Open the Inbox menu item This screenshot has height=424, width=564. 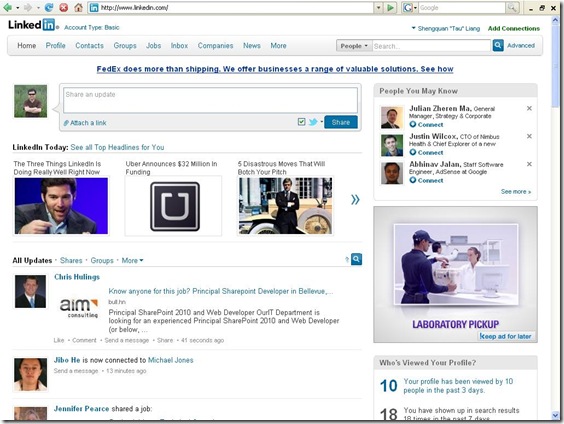[179, 46]
